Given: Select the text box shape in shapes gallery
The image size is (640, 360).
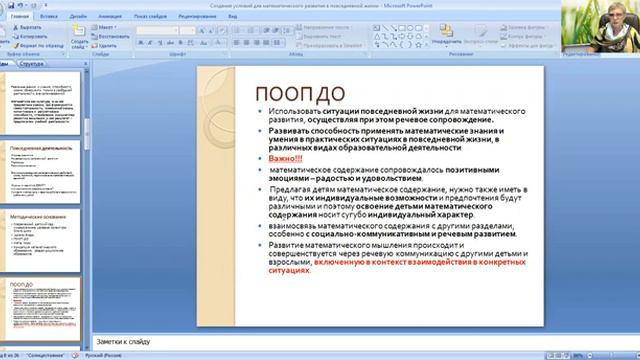Looking at the screenshot, I should click(376, 28).
